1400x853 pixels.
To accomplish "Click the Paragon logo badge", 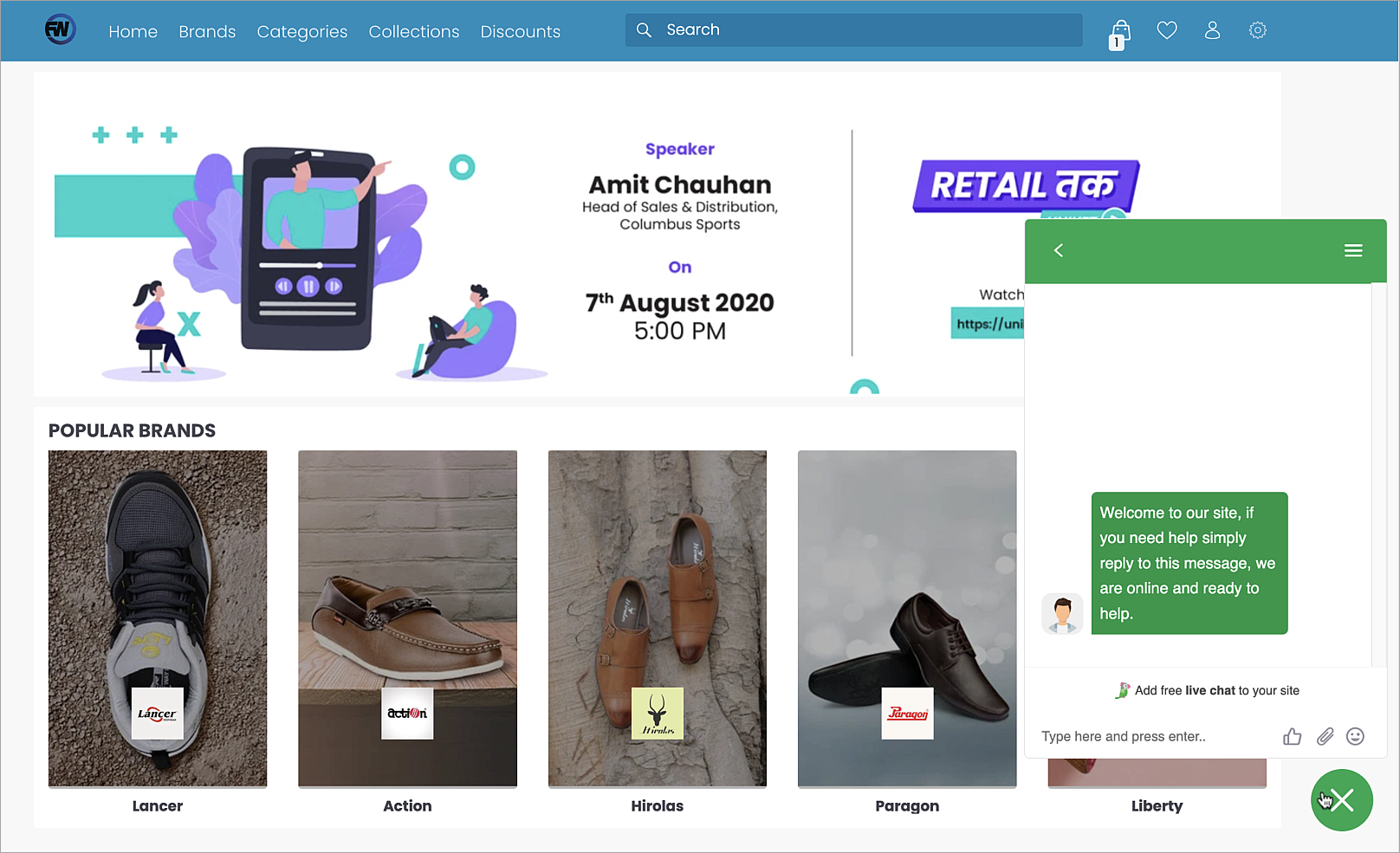I will (x=907, y=714).
